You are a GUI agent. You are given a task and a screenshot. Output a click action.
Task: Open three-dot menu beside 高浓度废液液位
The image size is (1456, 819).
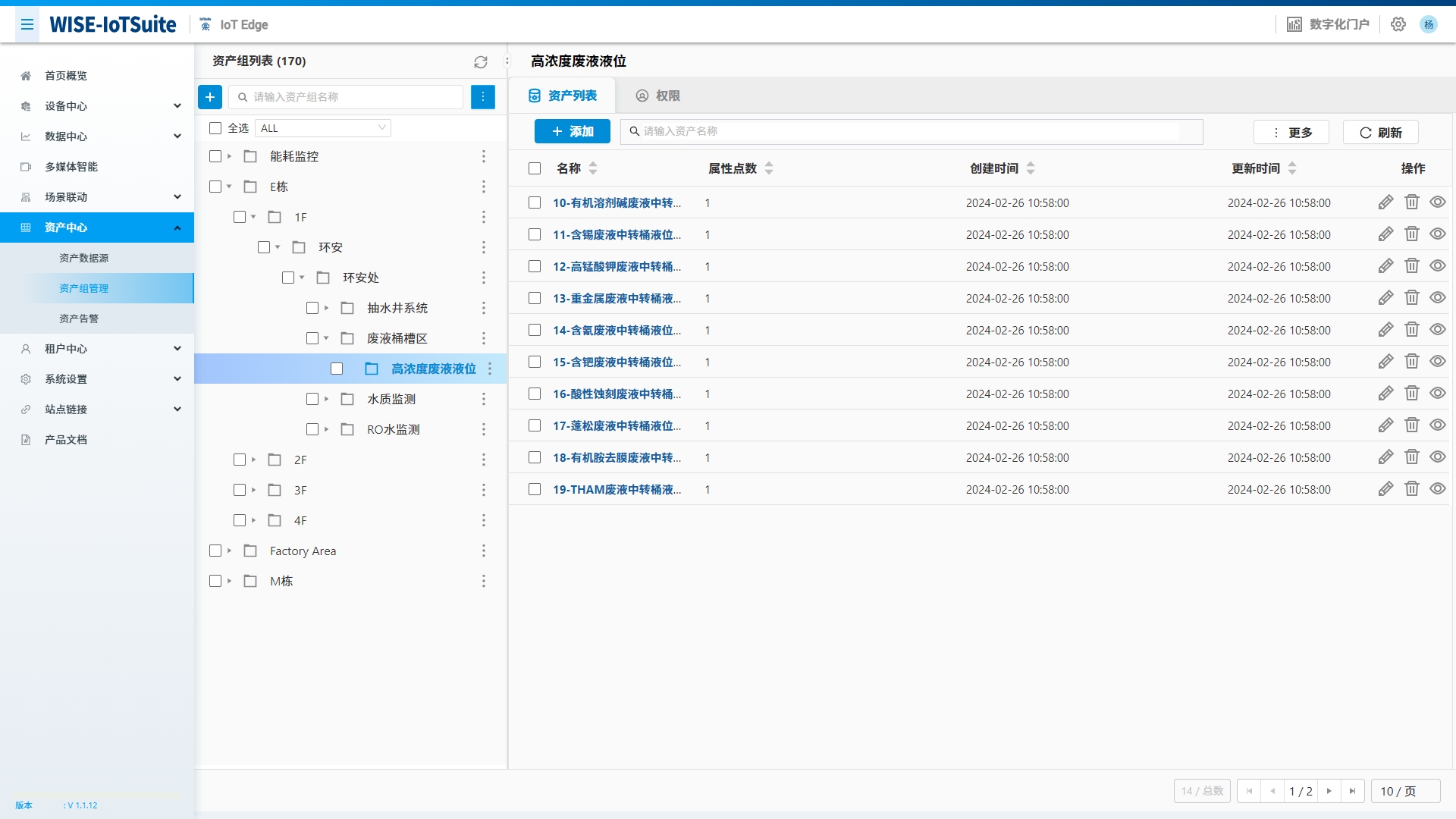click(x=491, y=369)
